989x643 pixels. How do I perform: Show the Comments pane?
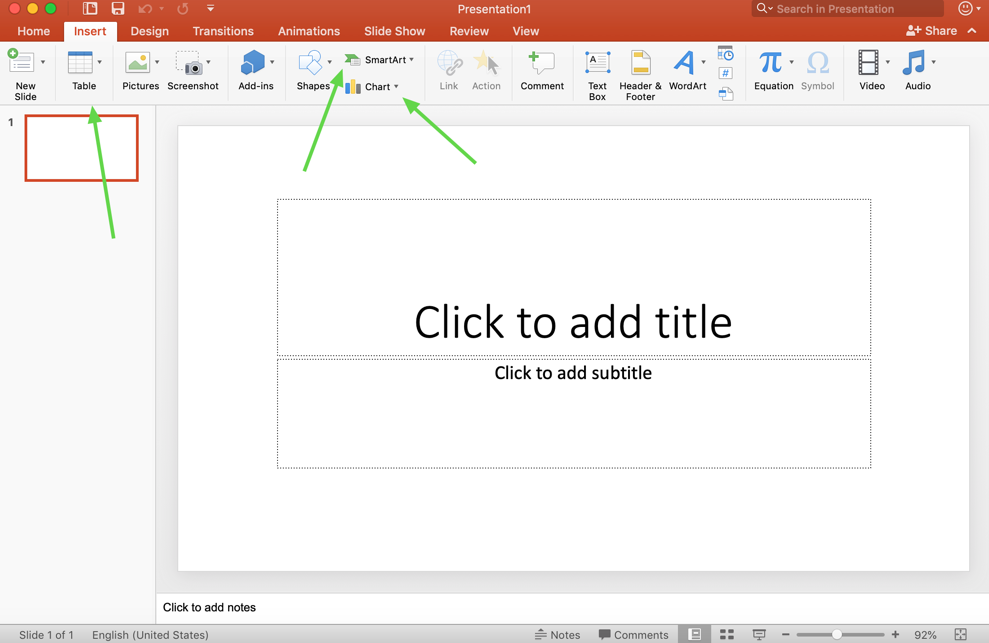pyautogui.click(x=634, y=634)
